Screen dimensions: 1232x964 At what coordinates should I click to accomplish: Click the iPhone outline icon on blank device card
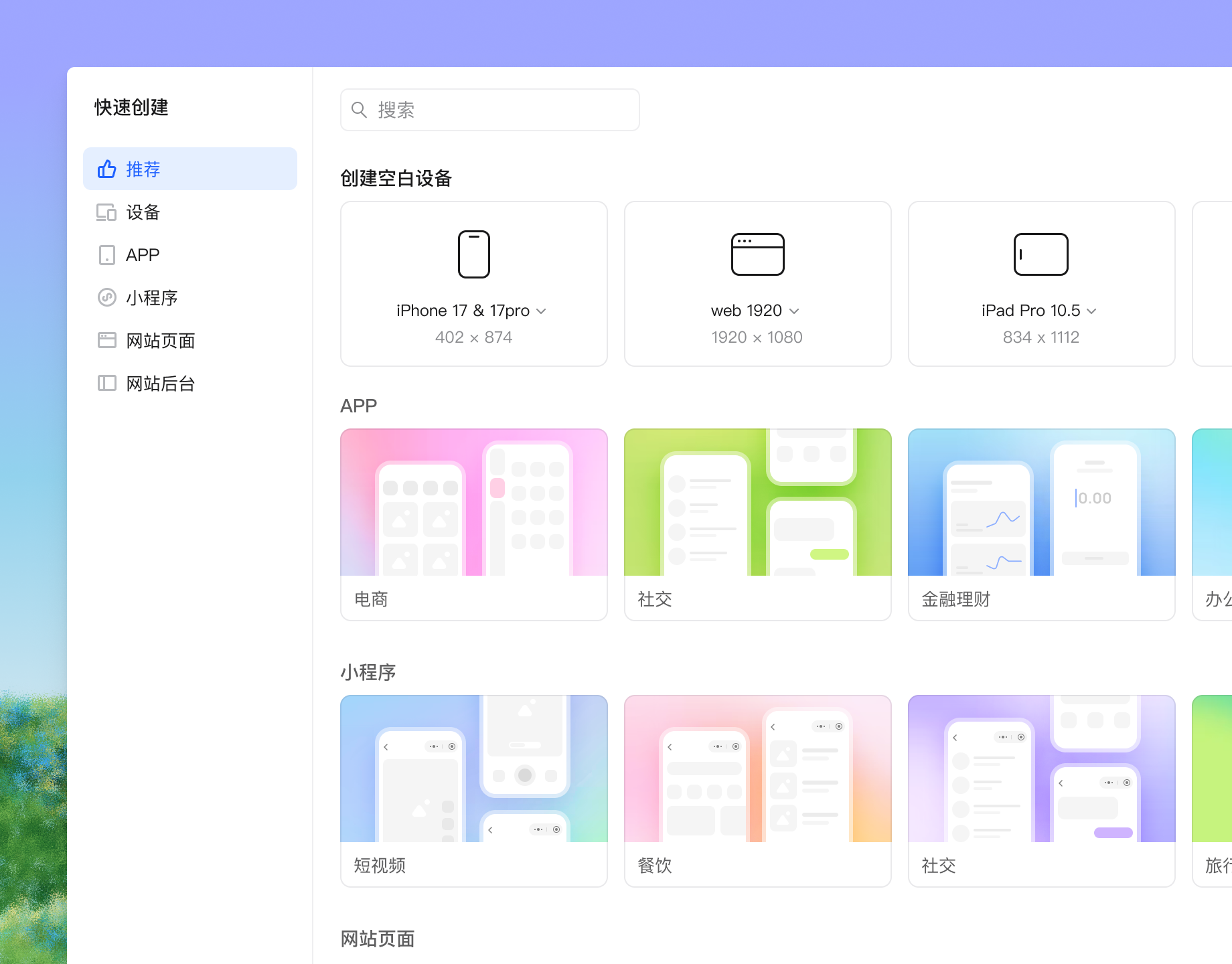(x=474, y=254)
